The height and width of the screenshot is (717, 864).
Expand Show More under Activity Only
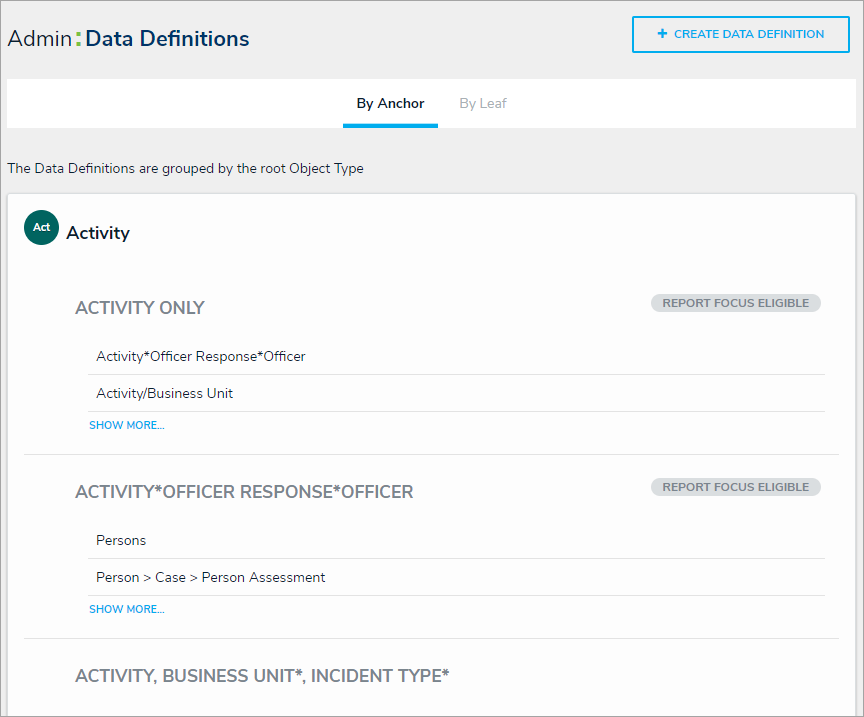(x=126, y=425)
